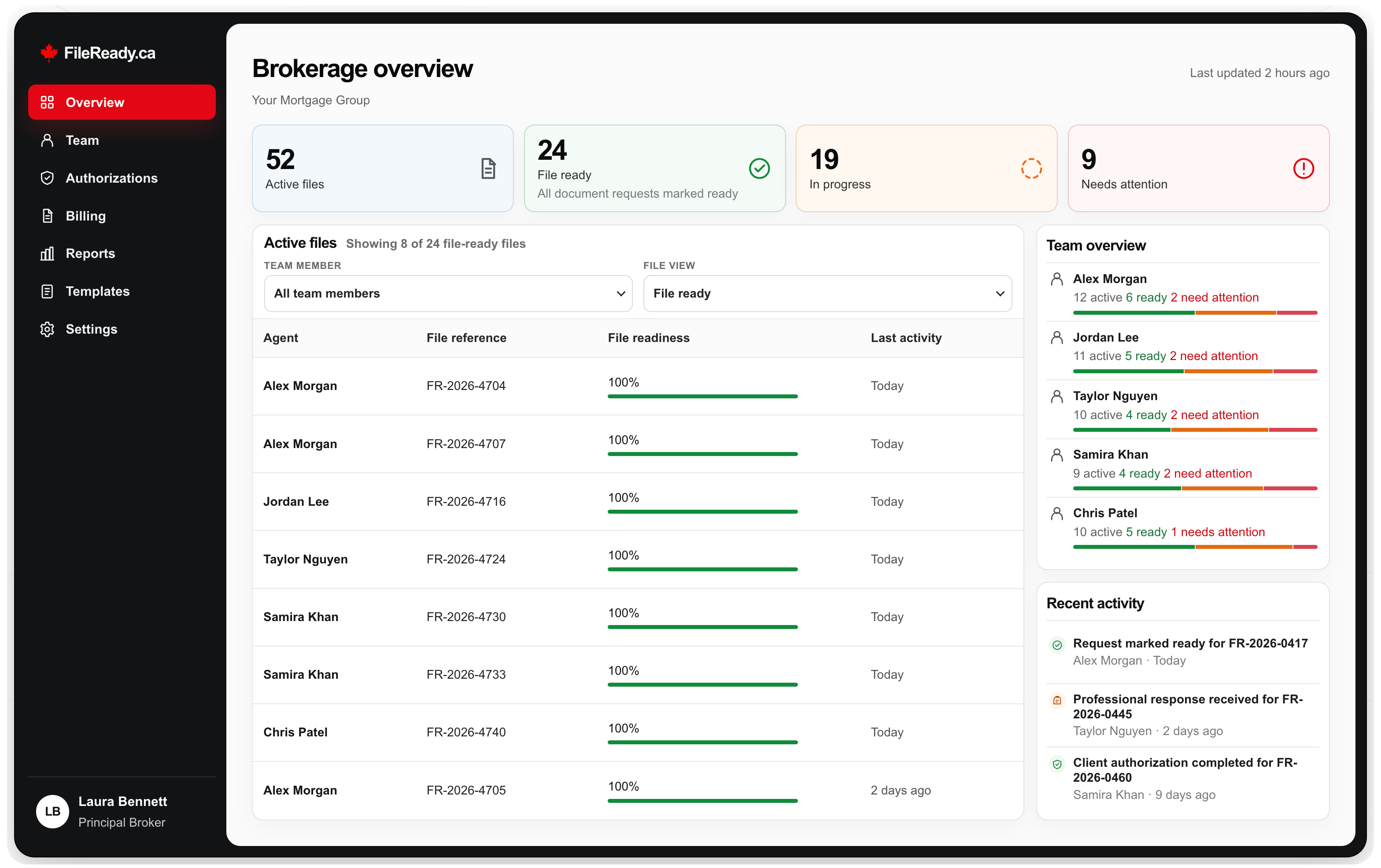Click the '2 days ago' last activity cell
Viewport: 1381px width, 868px height.
point(901,790)
